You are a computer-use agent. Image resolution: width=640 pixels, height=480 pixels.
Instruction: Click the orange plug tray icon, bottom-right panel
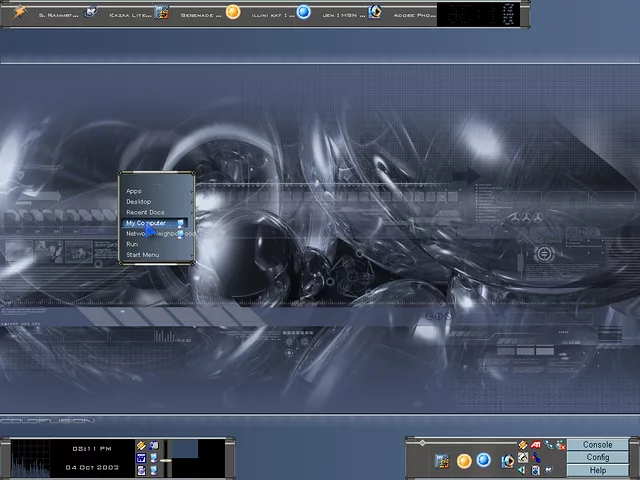[x=522, y=445]
